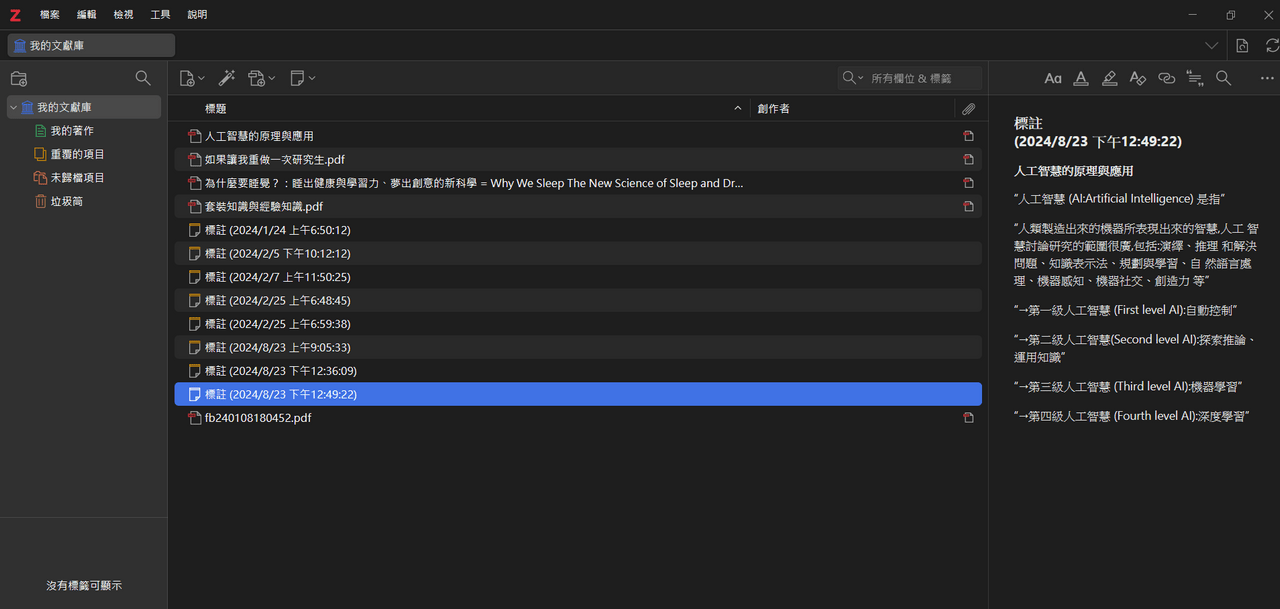
Task: Click the collection search magnifier icon
Action: click(143, 78)
